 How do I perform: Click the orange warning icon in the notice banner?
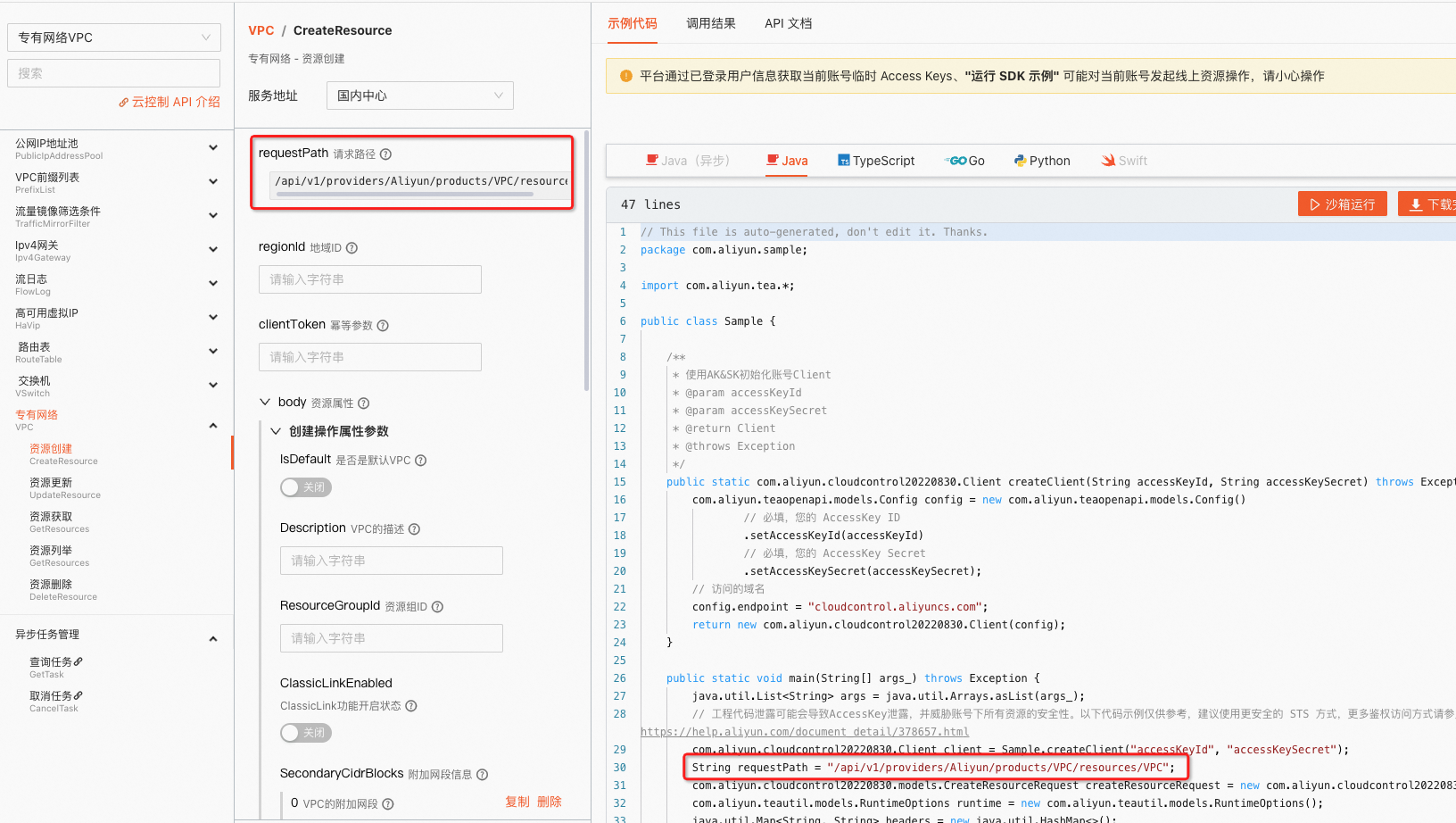tap(626, 76)
